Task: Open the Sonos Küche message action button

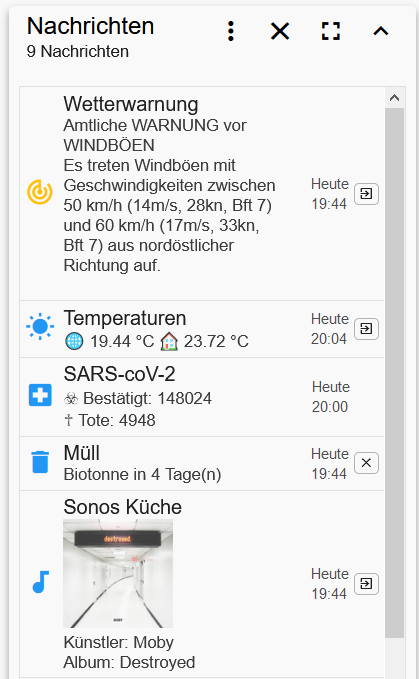Action: [367, 584]
